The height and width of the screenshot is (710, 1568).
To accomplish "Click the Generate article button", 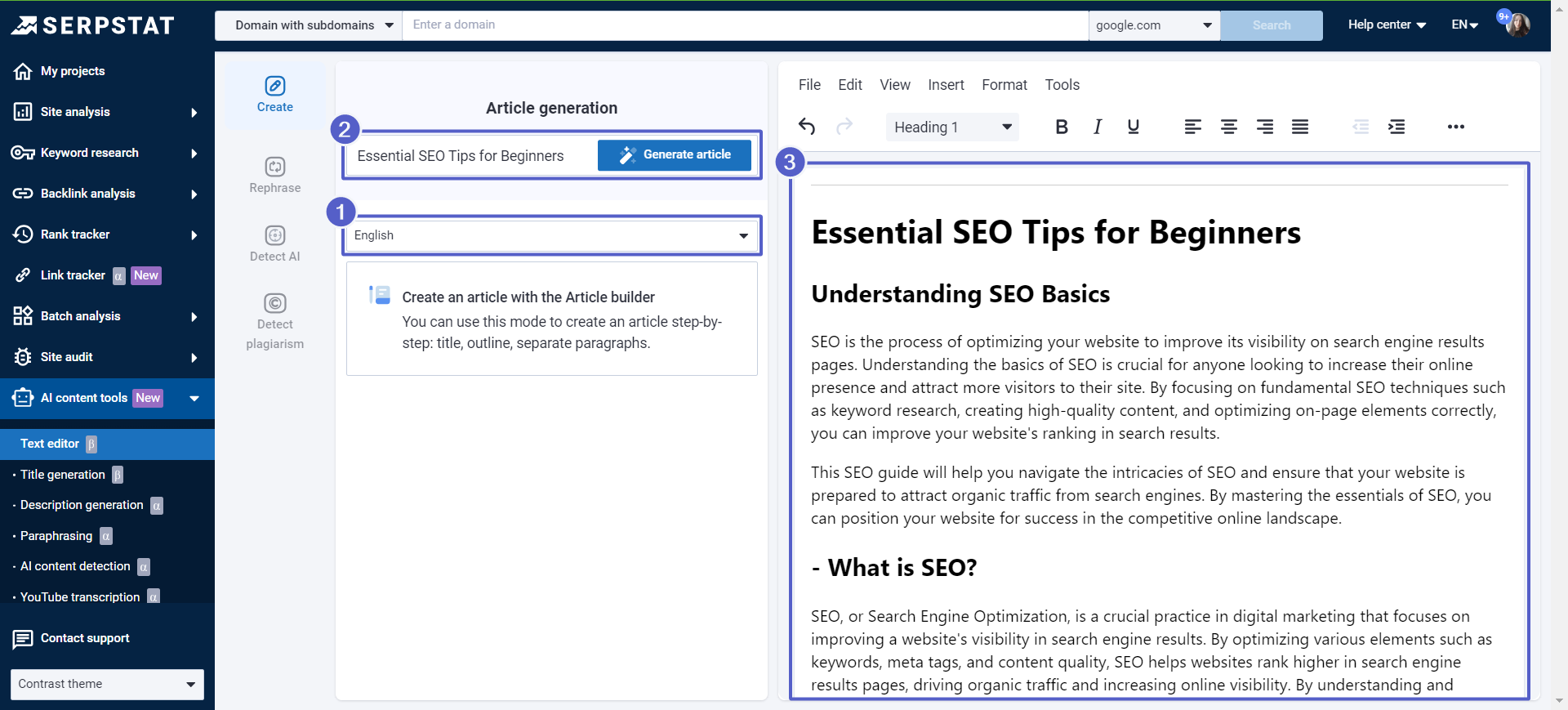I will (x=674, y=154).
